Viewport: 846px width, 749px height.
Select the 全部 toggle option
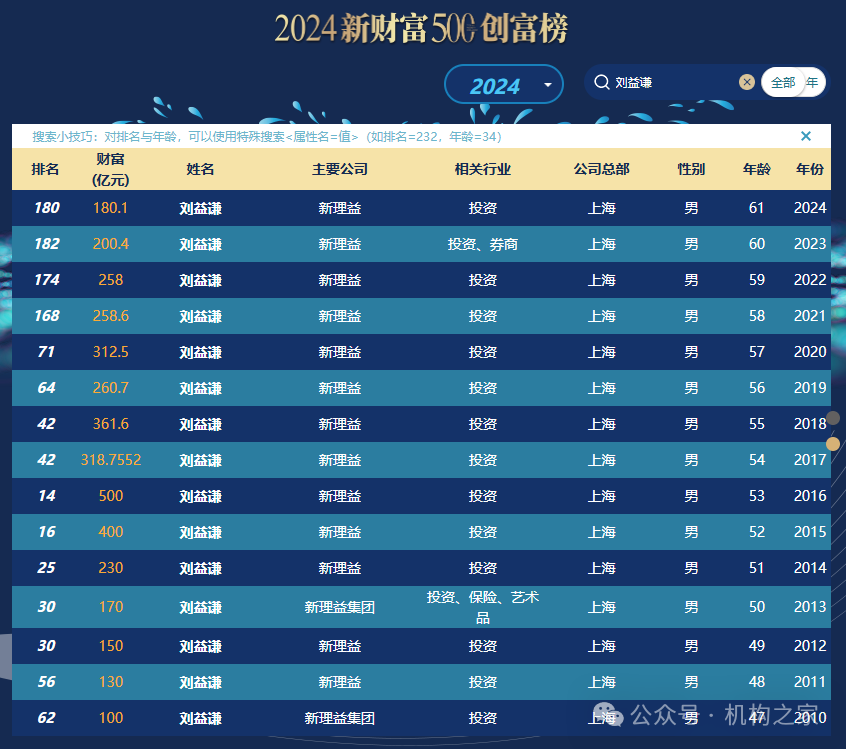click(x=782, y=83)
